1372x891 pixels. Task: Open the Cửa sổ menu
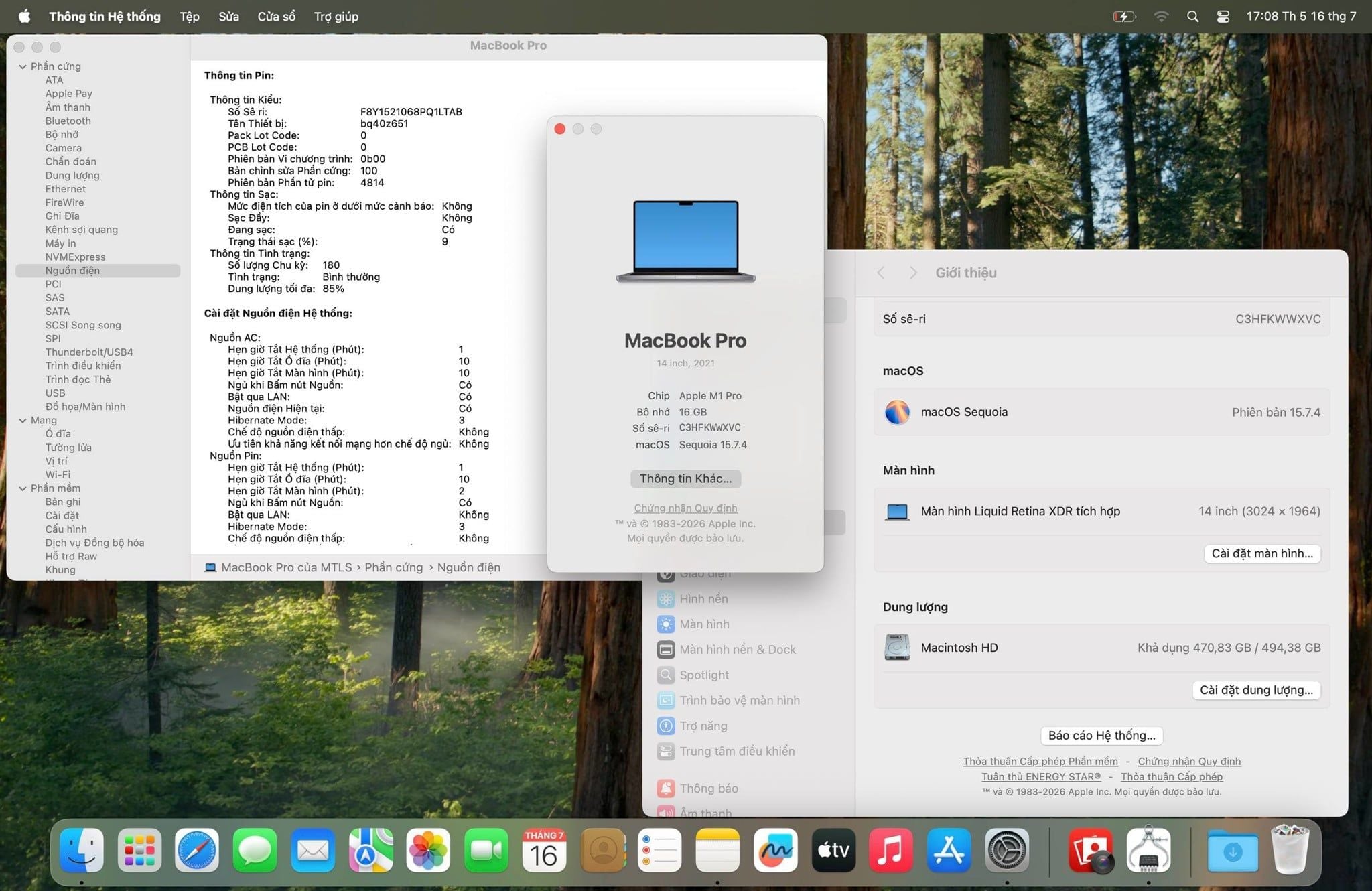click(276, 16)
